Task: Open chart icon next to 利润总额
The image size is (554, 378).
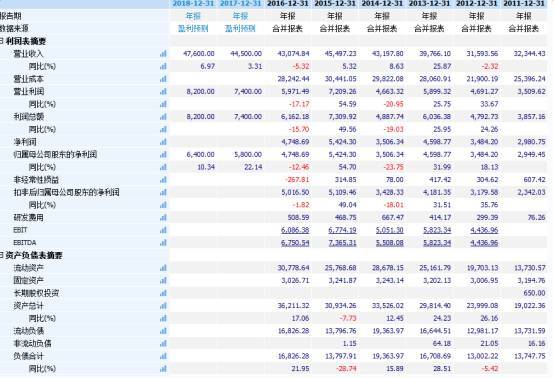Action: tap(163, 117)
